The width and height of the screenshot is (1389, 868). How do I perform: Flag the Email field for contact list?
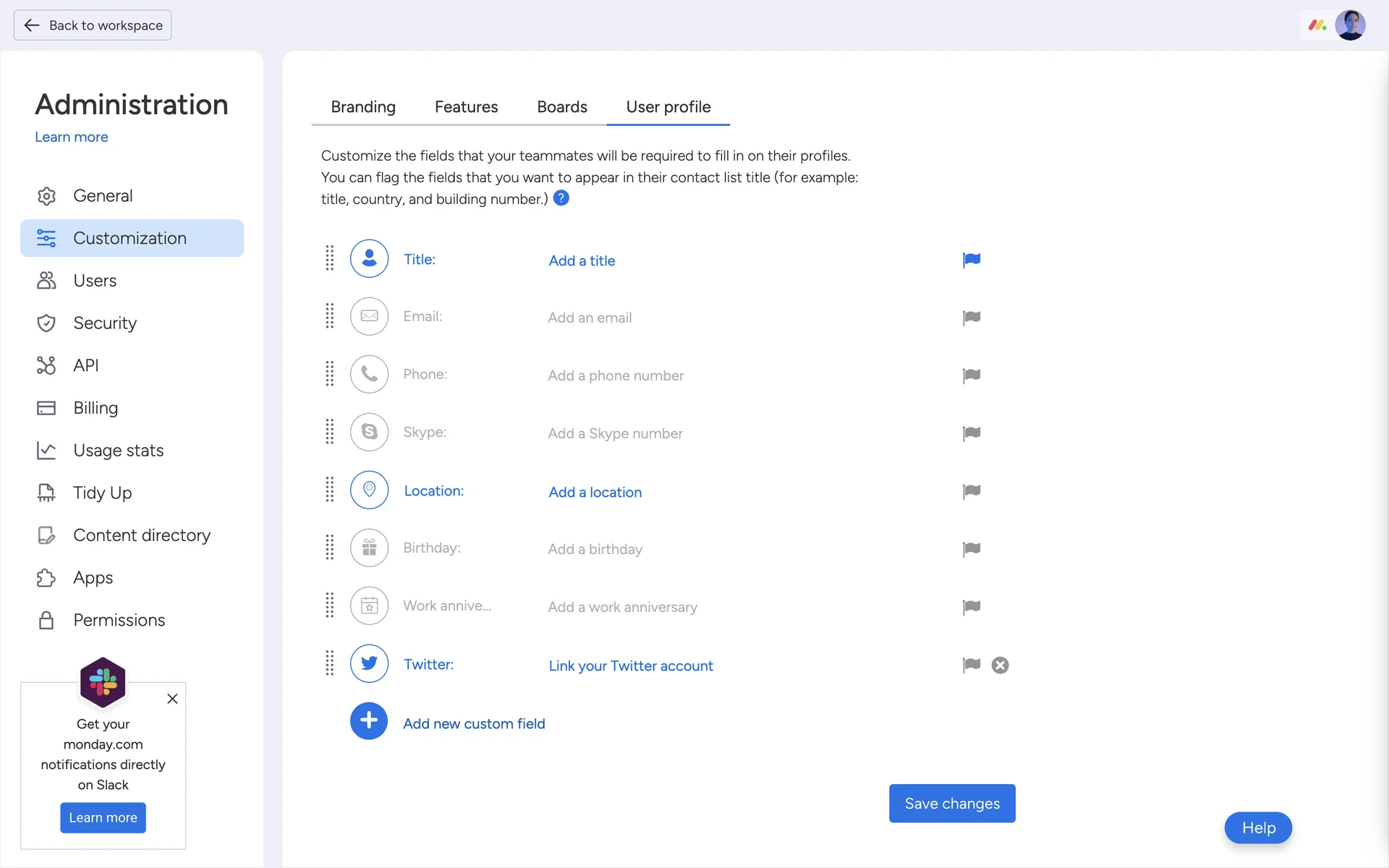[971, 318]
